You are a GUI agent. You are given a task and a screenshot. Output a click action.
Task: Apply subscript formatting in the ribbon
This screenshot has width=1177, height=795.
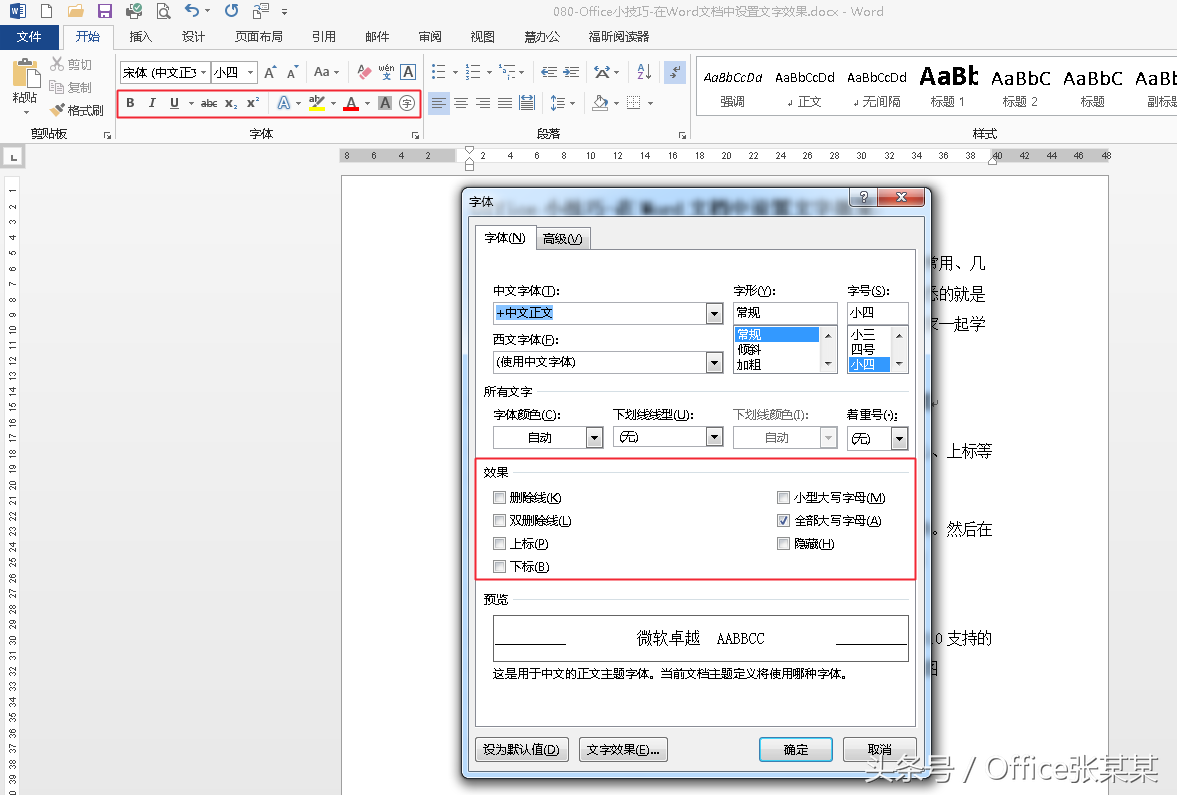click(x=231, y=103)
